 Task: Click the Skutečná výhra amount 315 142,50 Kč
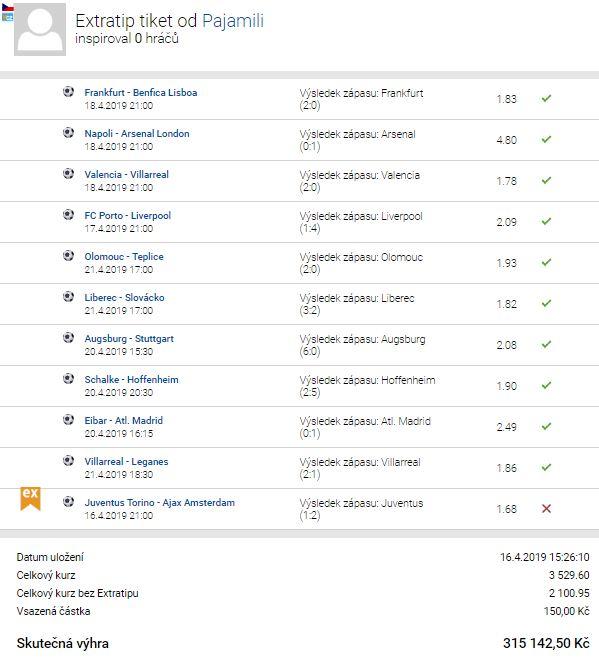[546, 643]
